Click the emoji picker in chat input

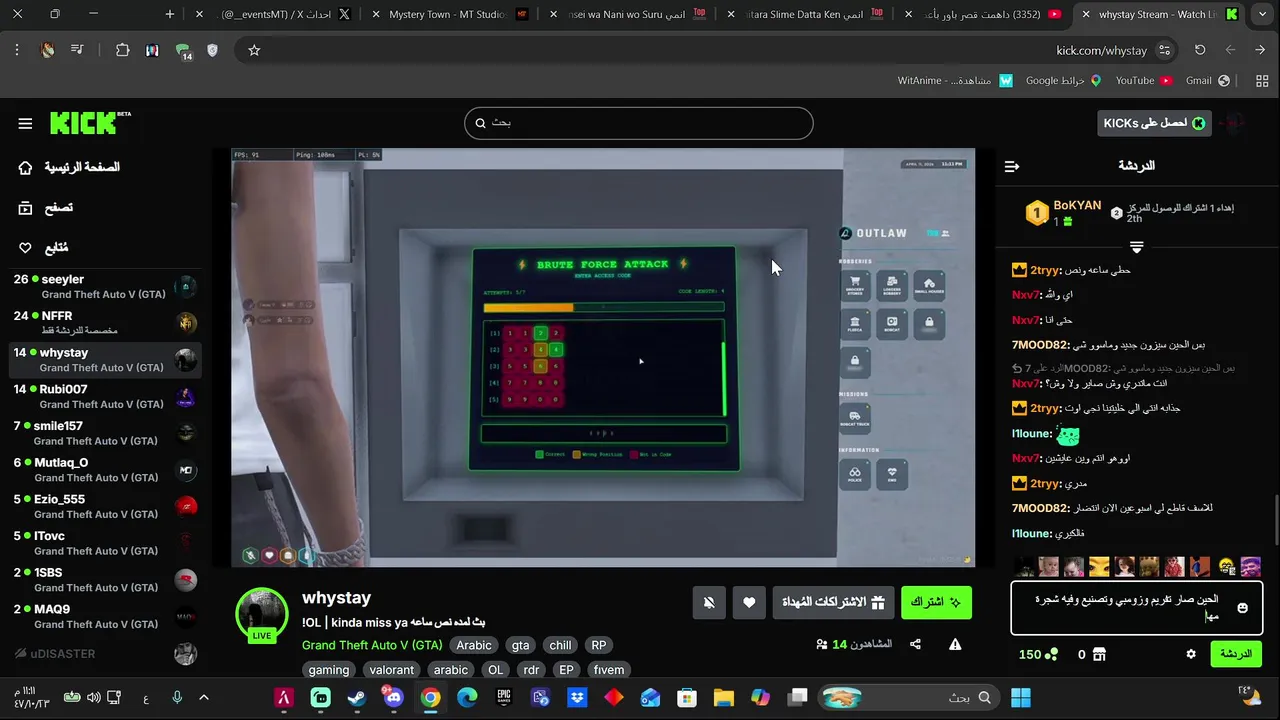(x=1243, y=608)
